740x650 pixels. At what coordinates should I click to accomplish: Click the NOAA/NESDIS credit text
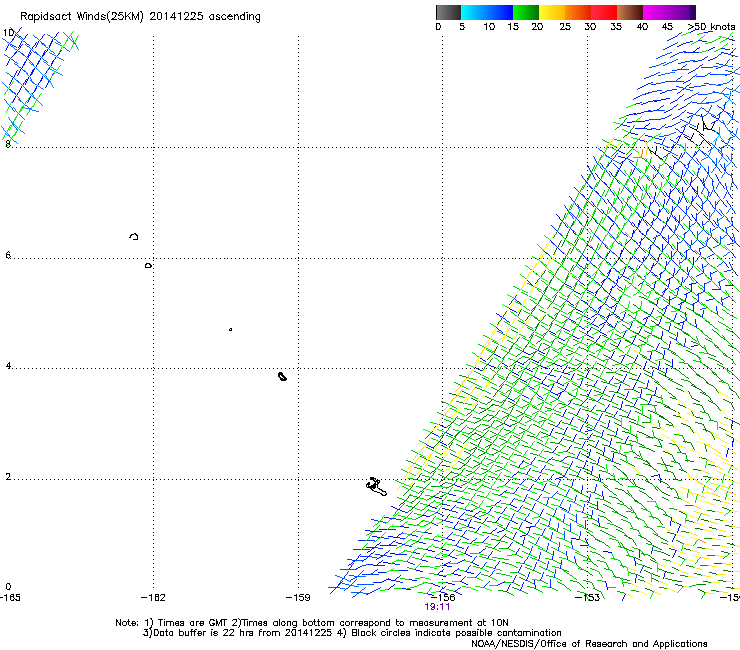589,644
